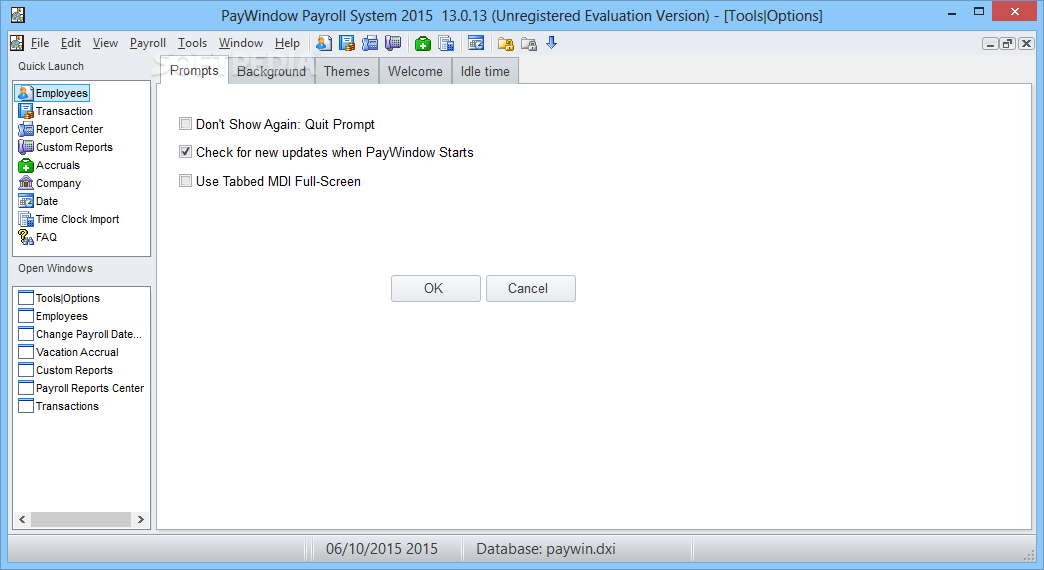The height and width of the screenshot is (570, 1044).
Task: Open Report Center from the toolbar fax icon
Action: [x=370, y=43]
